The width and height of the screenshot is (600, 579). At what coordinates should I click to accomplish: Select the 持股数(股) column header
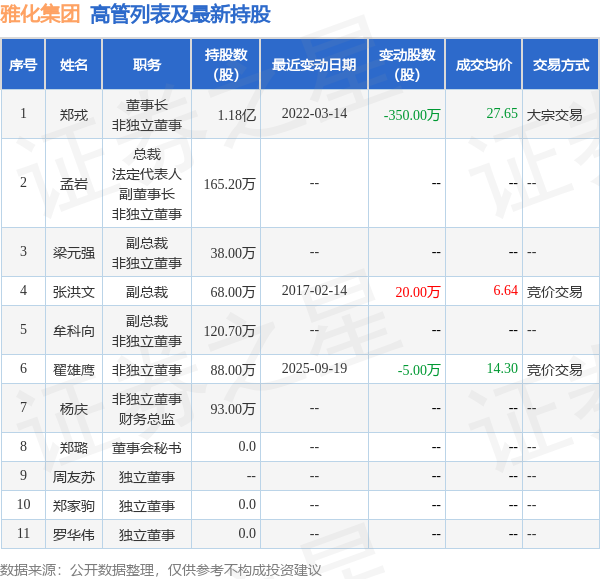click(226, 65)
